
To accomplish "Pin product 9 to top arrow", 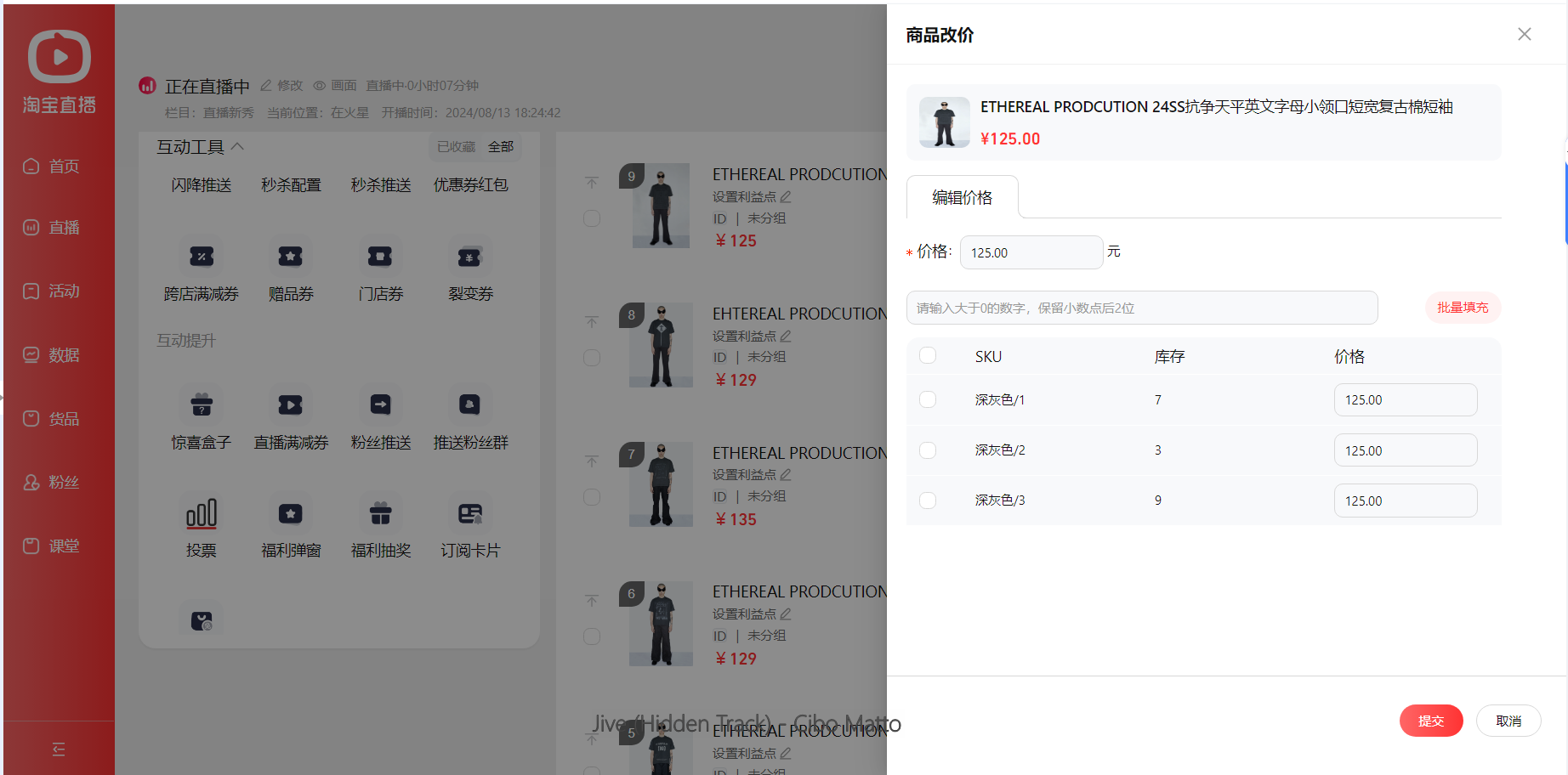I will (592, 183).
